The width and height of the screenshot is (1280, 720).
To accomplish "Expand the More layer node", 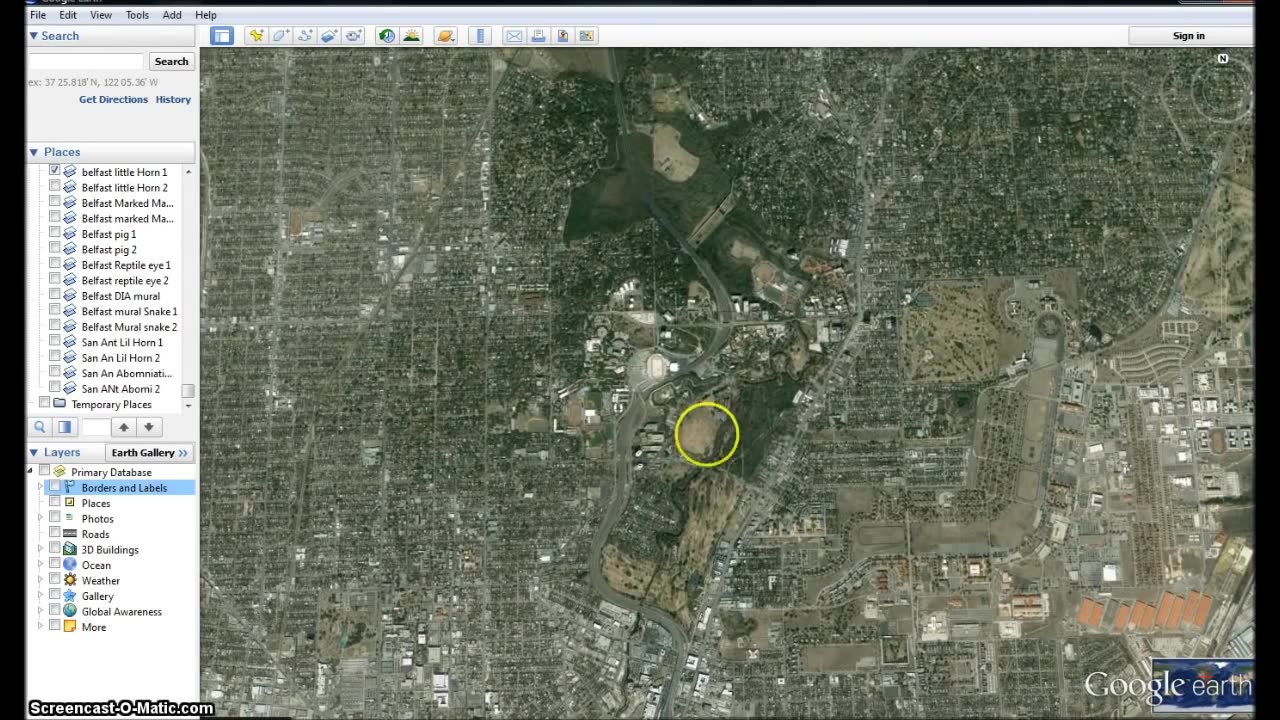I will click(x=41, y=627).
